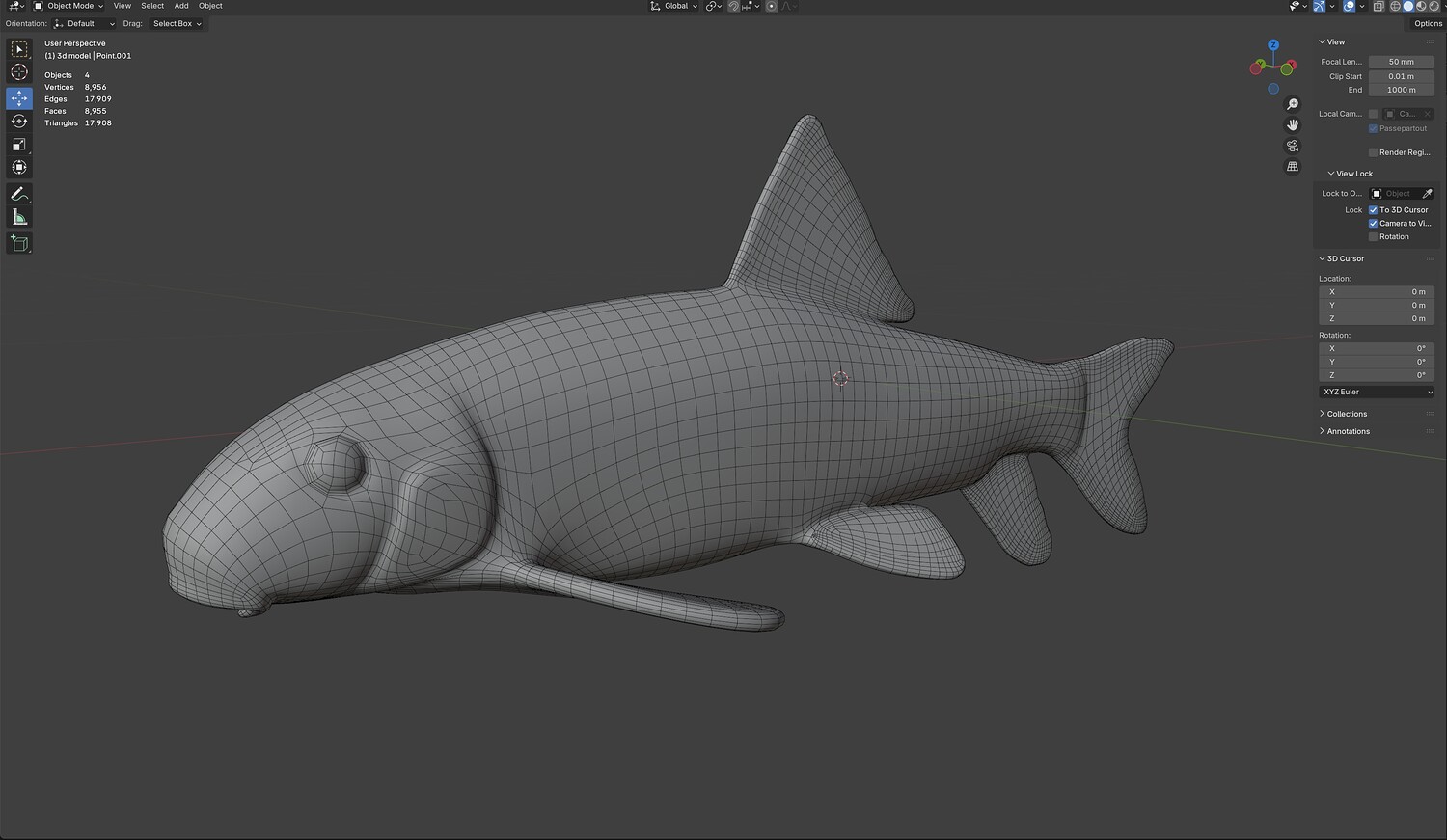The image size is (1447, 840).
Task: Click the clip End 1000 m field
Action: coord(1401,90)
